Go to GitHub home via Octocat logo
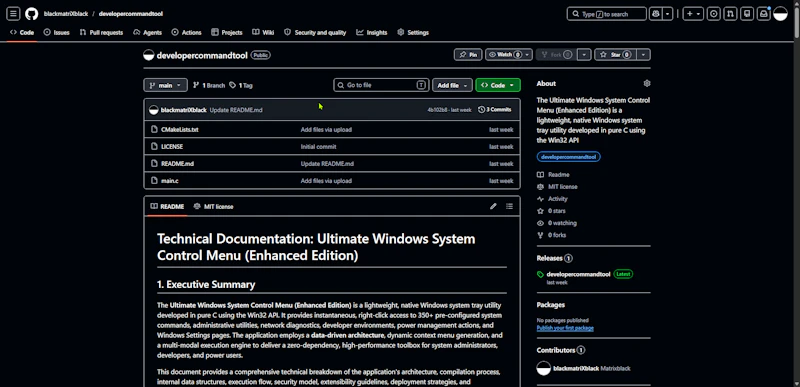 (32, 14)
